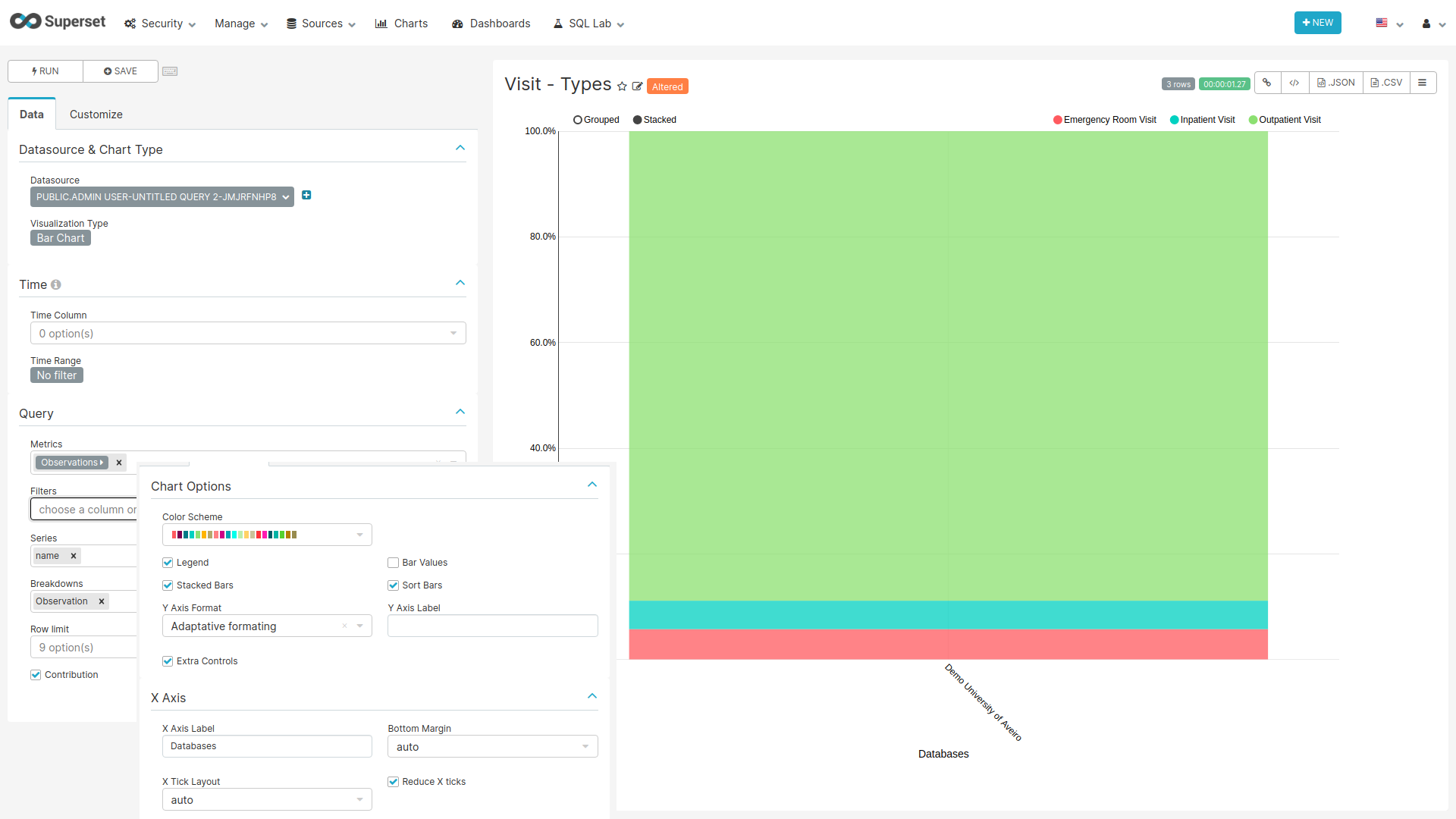Open the chart hamburger menu
This screenshot has width=1456, height=819.
click(x=1423, y=83)
